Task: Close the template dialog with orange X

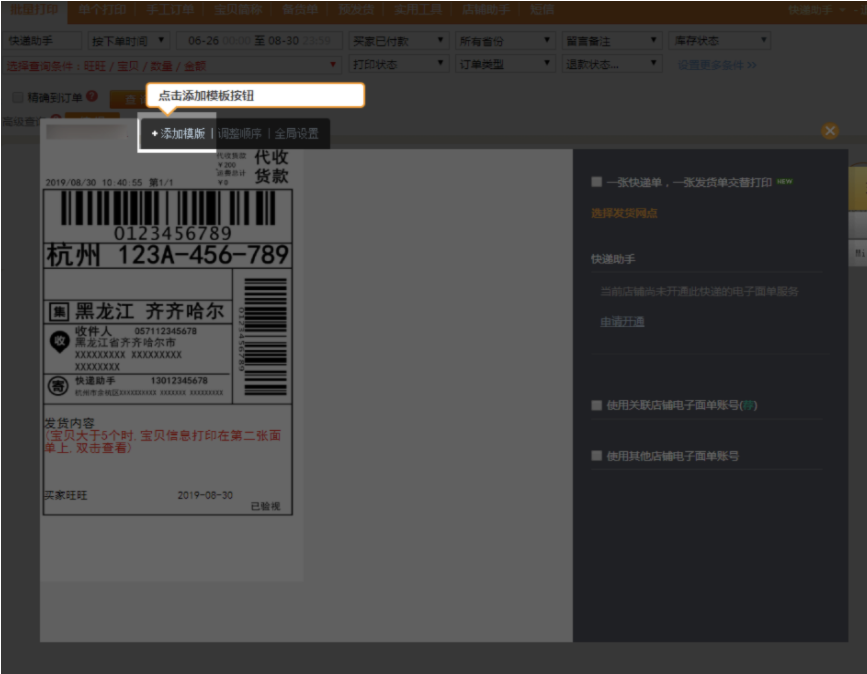Action: [829, 131]
